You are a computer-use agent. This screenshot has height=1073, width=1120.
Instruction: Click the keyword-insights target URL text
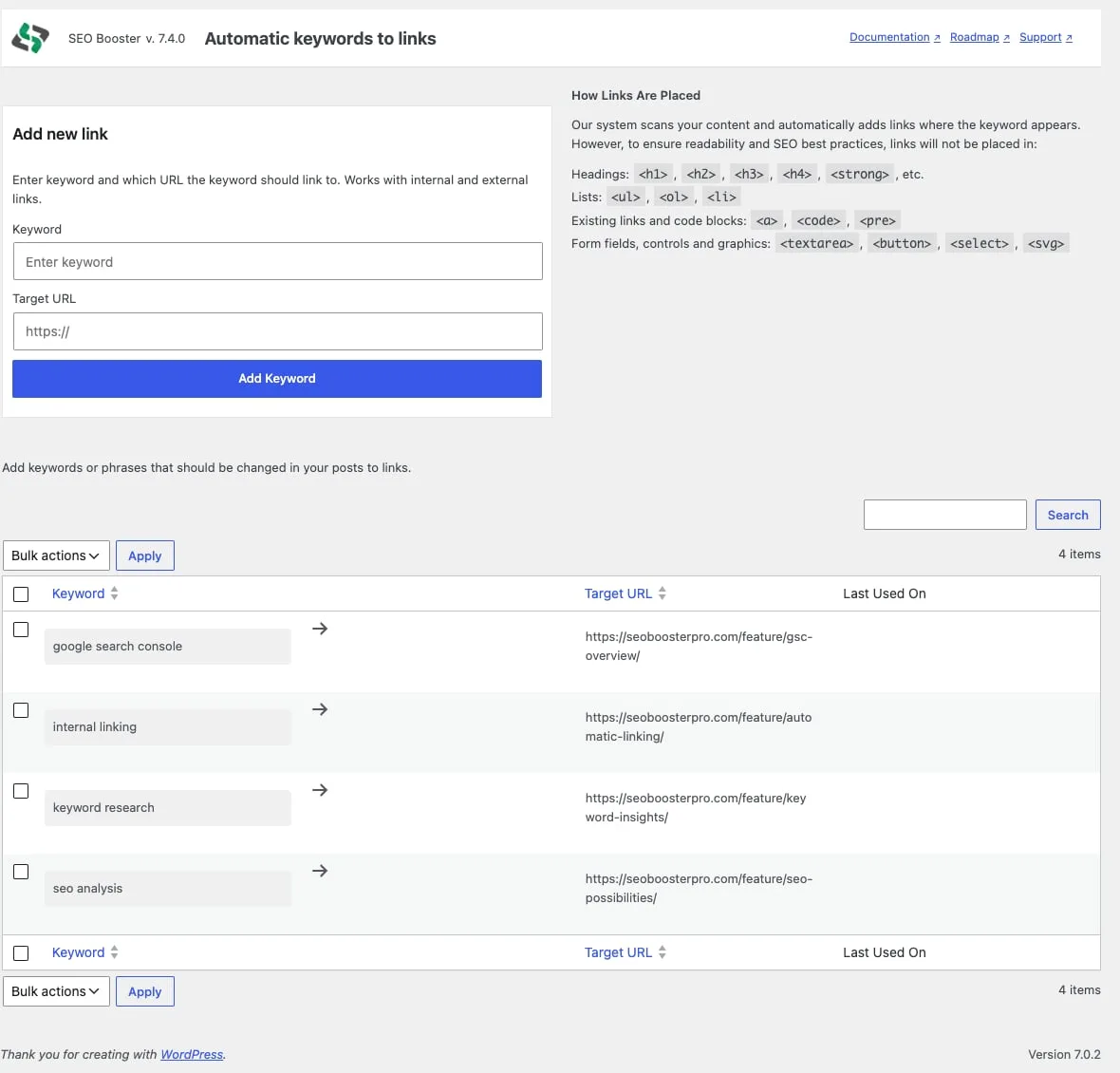click(x=696, y=807)
